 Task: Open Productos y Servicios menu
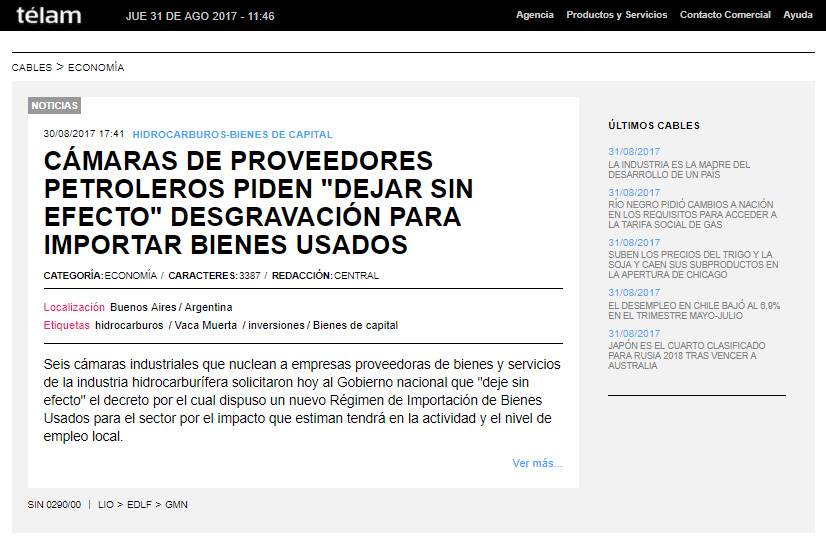click(x=617, y=15)
